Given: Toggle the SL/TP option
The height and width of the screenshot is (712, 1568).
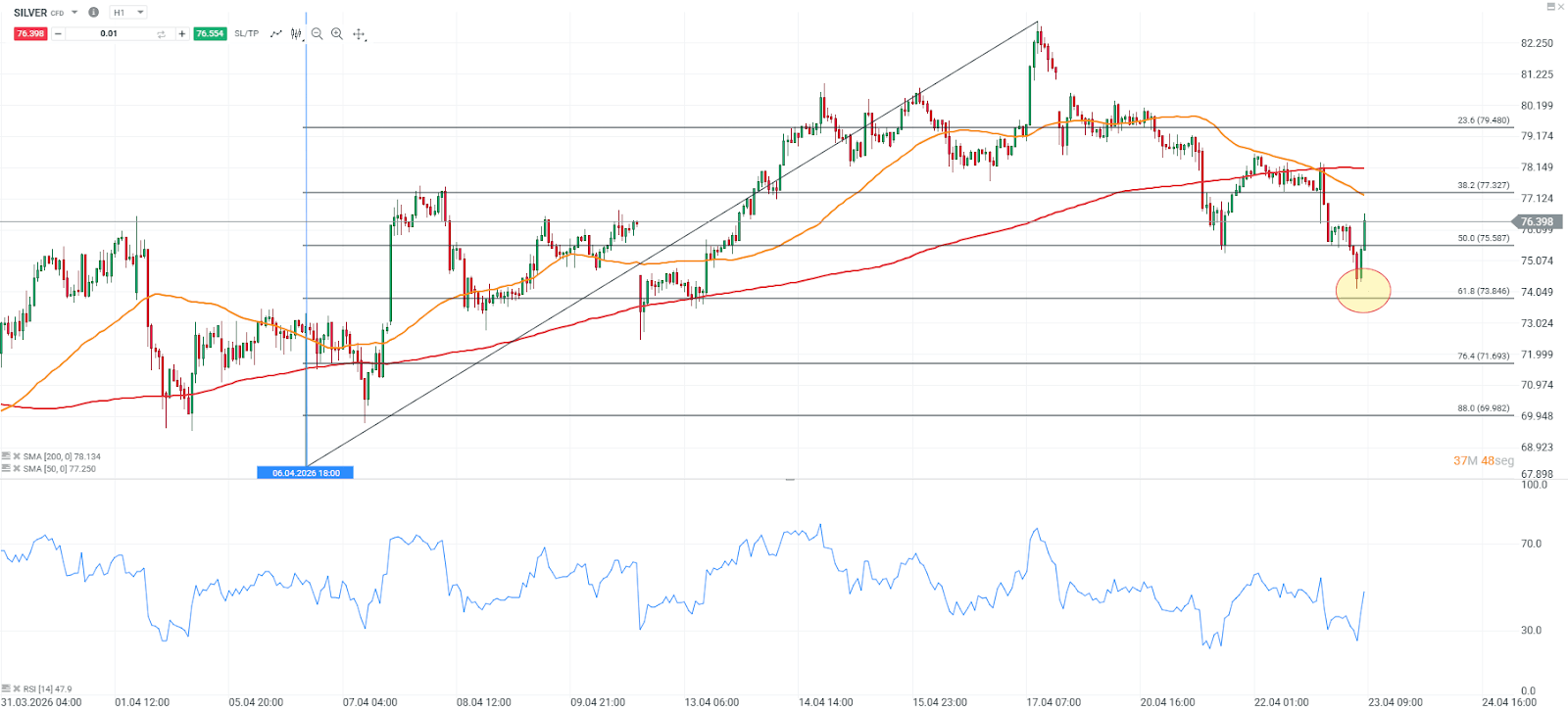Looking at the screenshot, I should coord(246,34).
